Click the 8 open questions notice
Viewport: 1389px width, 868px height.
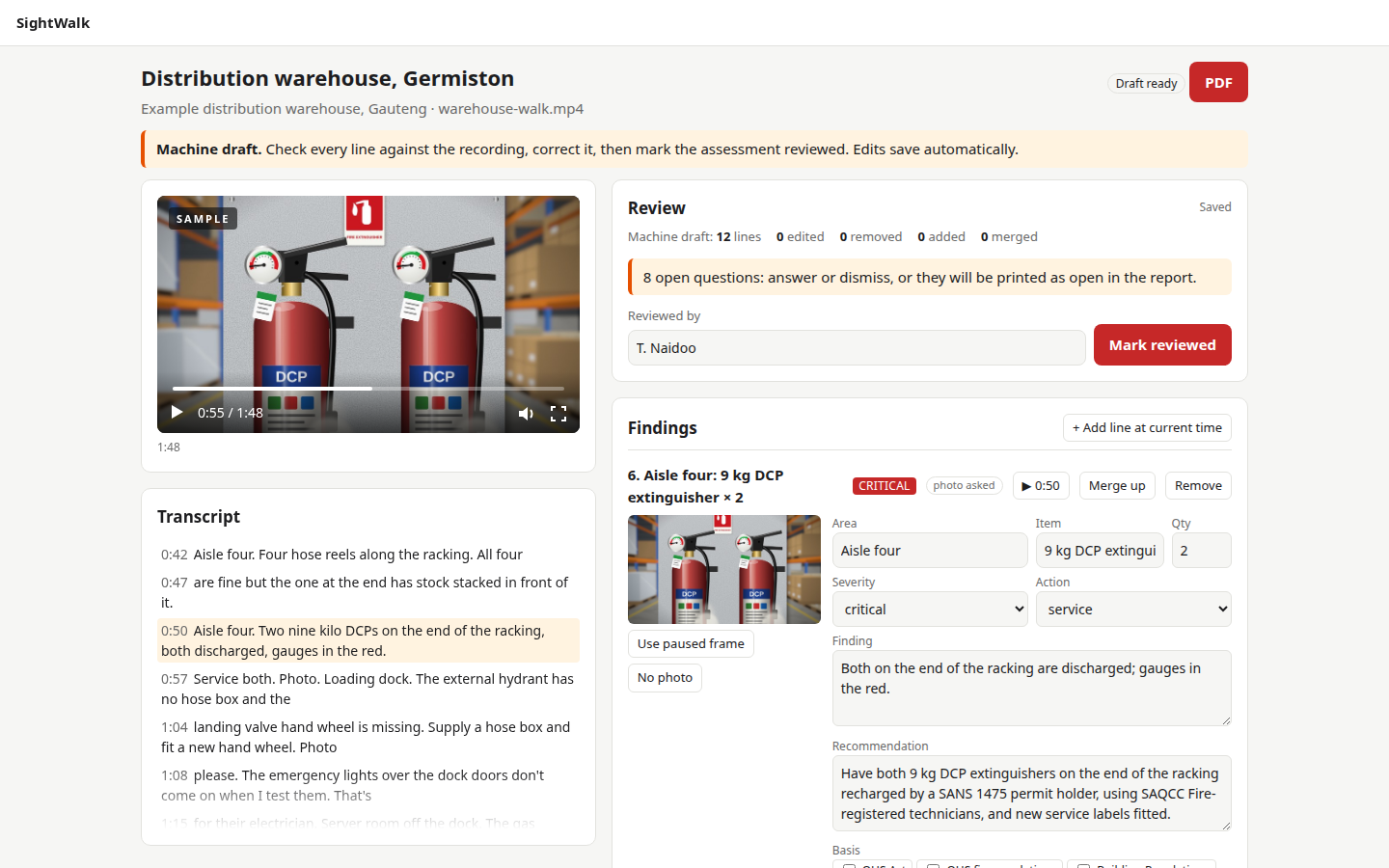click(930, 278)
